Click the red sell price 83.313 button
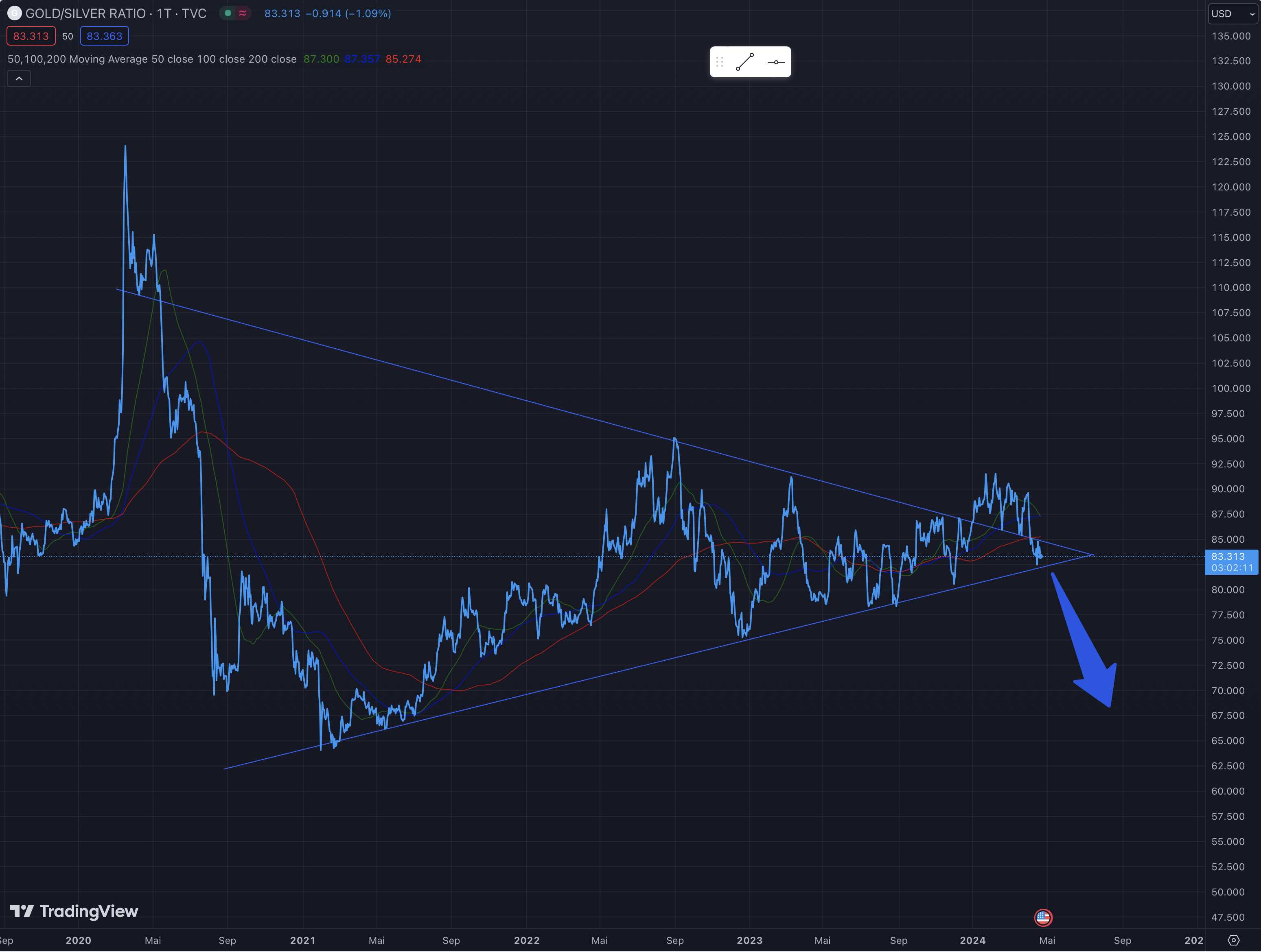 click(x=31, y=36)
